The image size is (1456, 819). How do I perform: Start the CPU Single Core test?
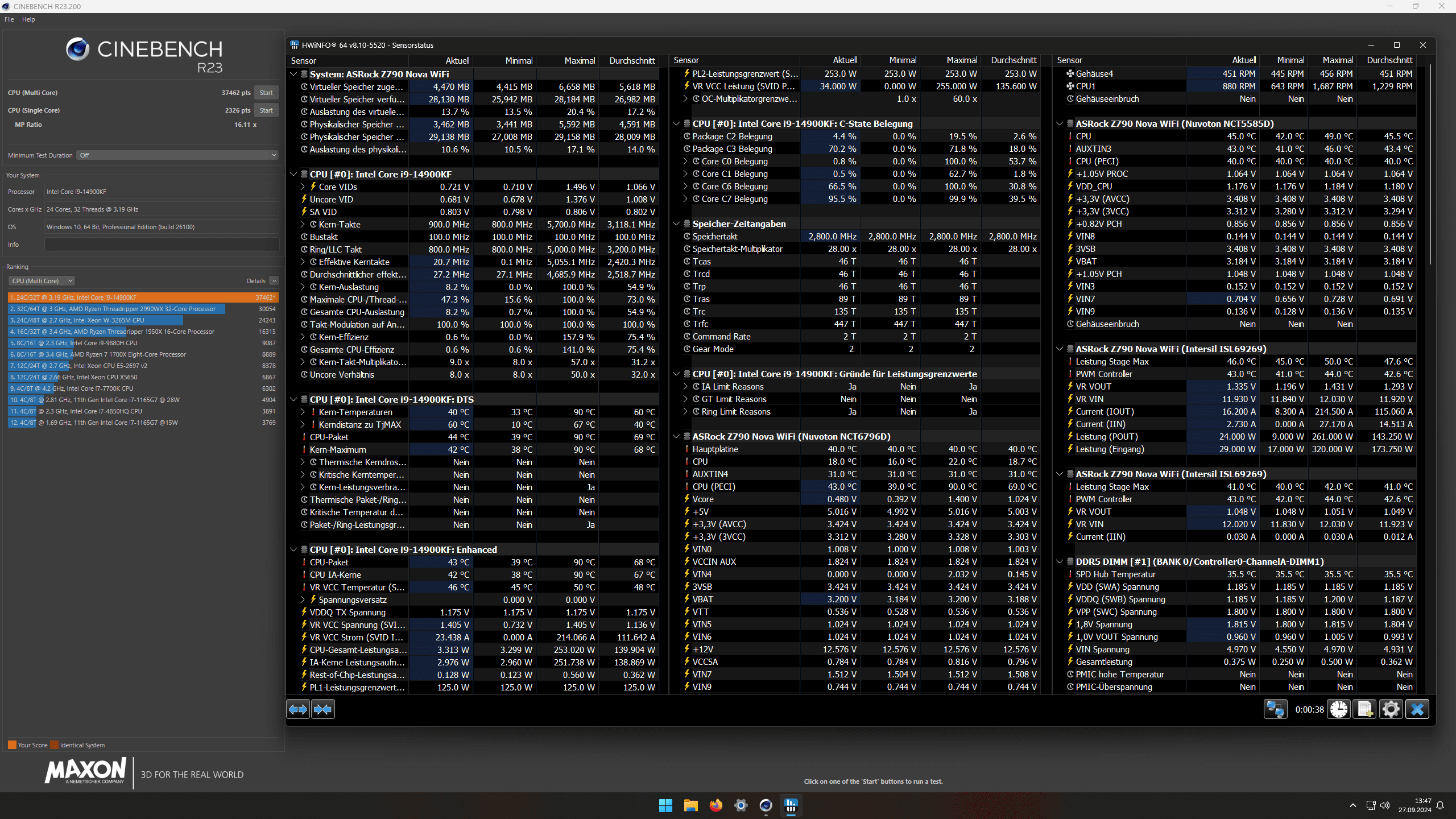pyautogui.click(x=266, y=110)
